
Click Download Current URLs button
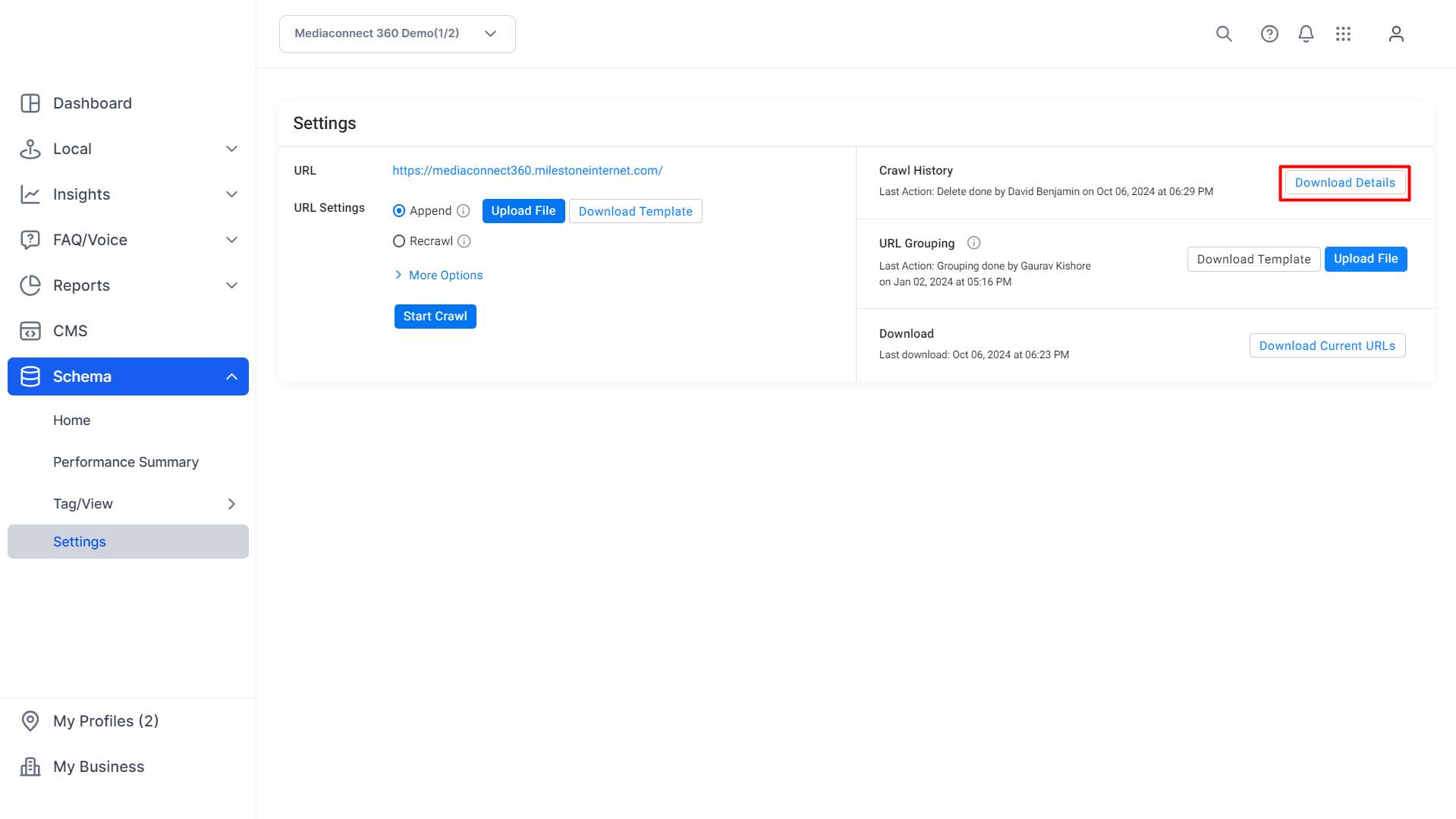pyautogui.click(x=1328, y=345)
